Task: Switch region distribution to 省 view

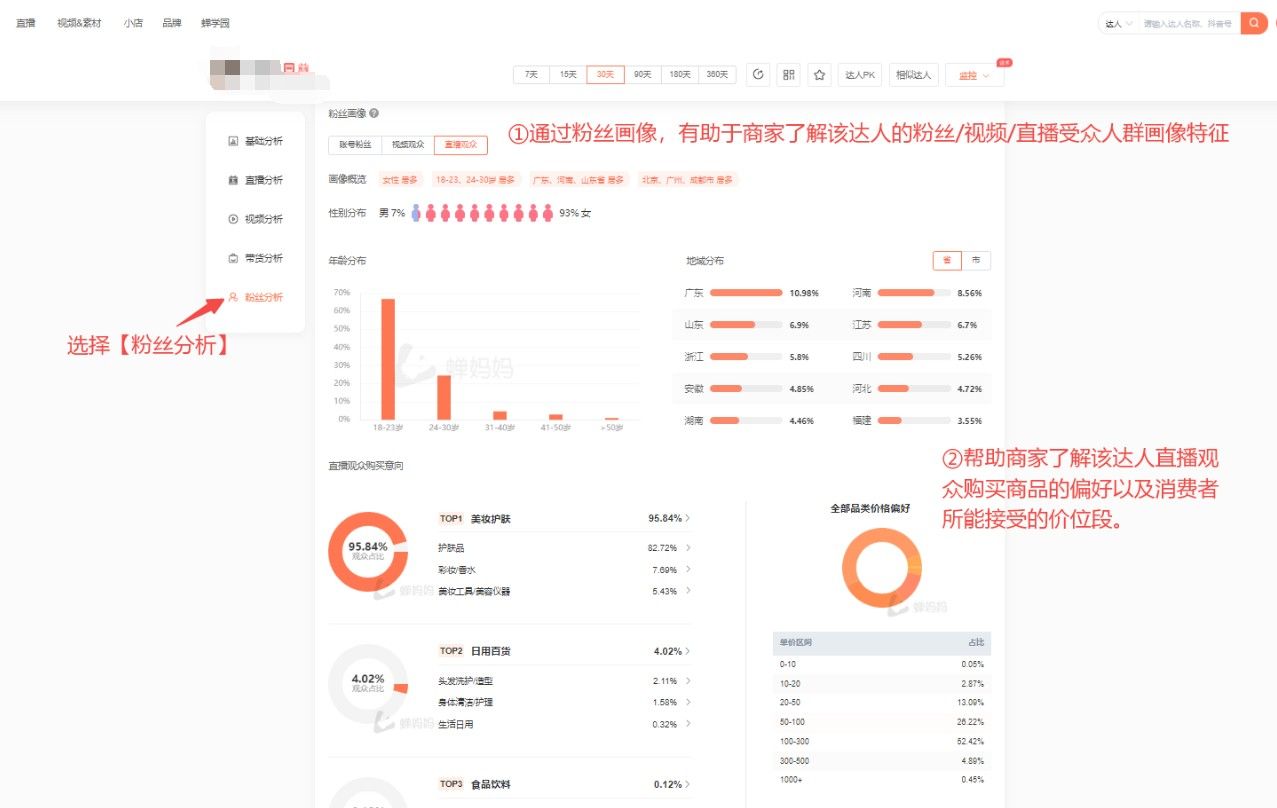Action: point(947,260)
